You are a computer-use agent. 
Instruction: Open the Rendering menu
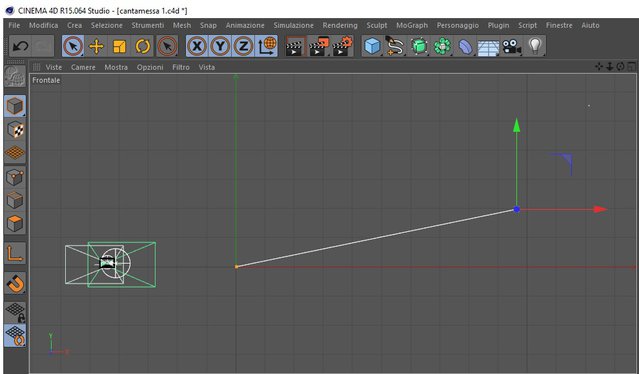click(x=340, y=25)
